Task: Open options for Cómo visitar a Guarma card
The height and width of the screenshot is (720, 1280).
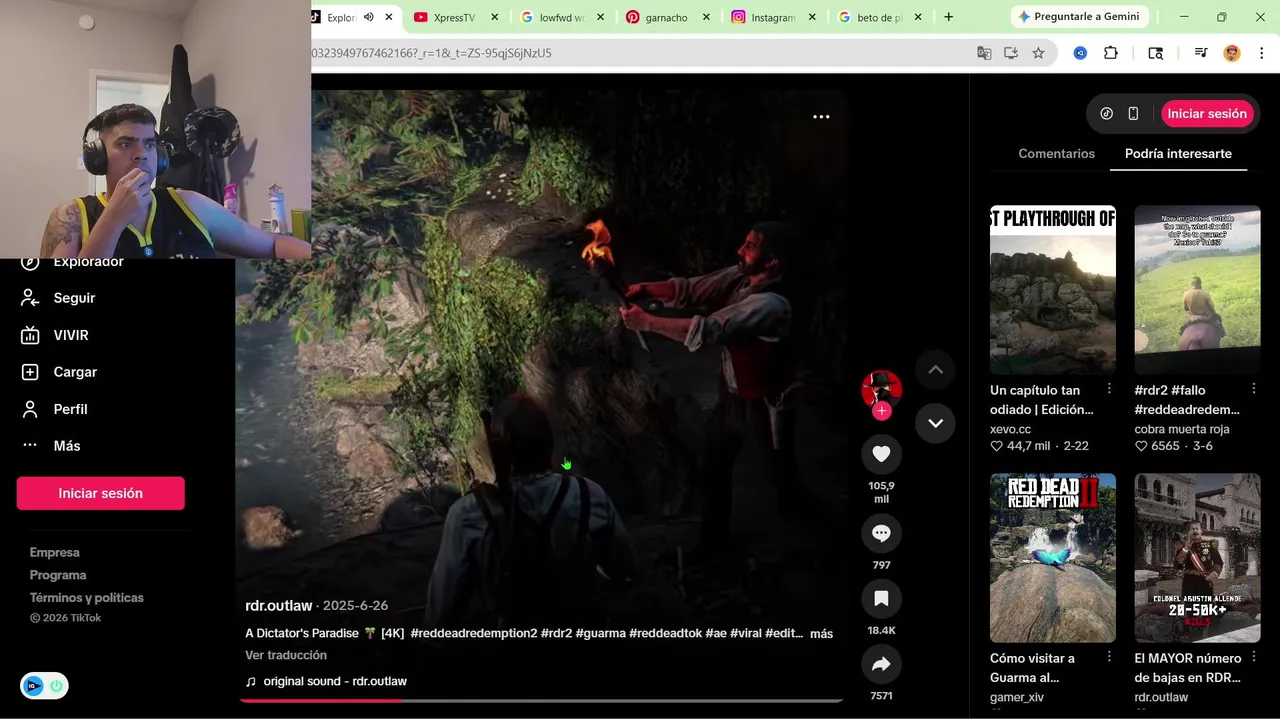Action: (1109, 657)
